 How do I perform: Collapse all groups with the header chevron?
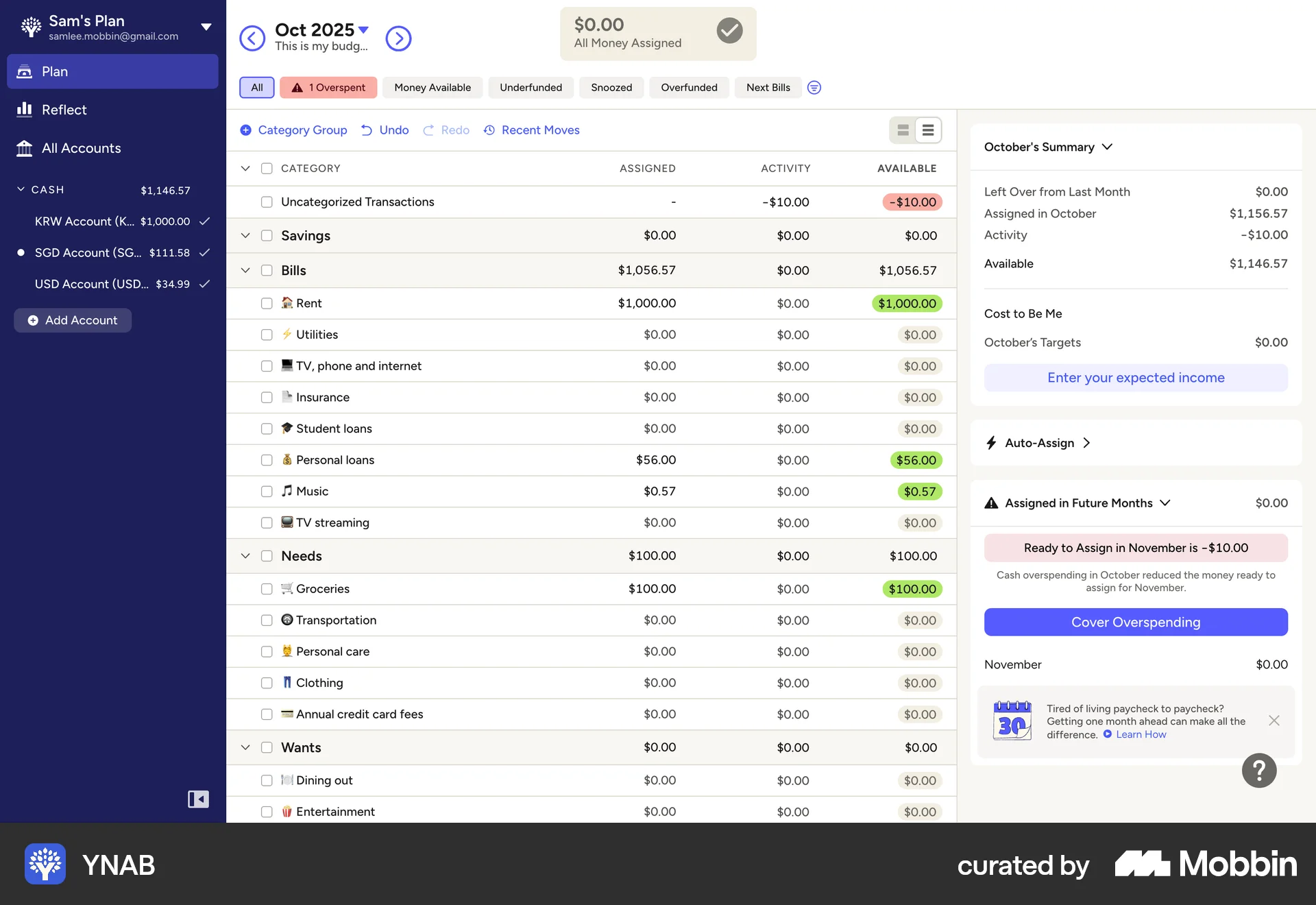[245, 169]
